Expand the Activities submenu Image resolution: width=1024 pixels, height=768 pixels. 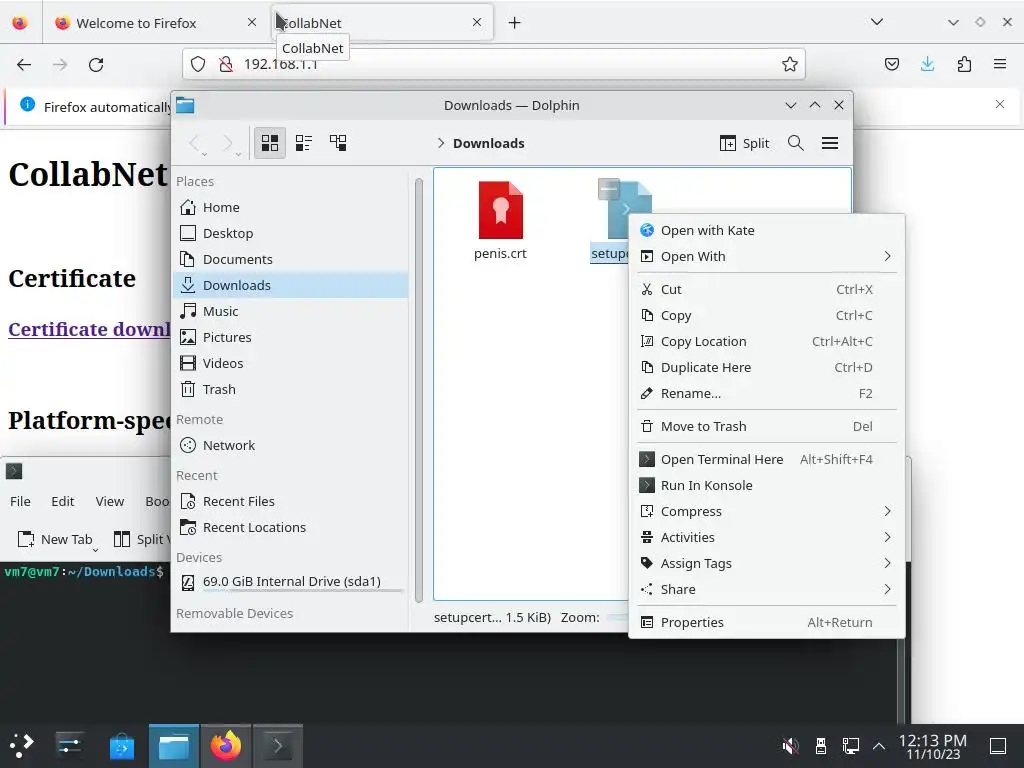[x=766, y=537]
